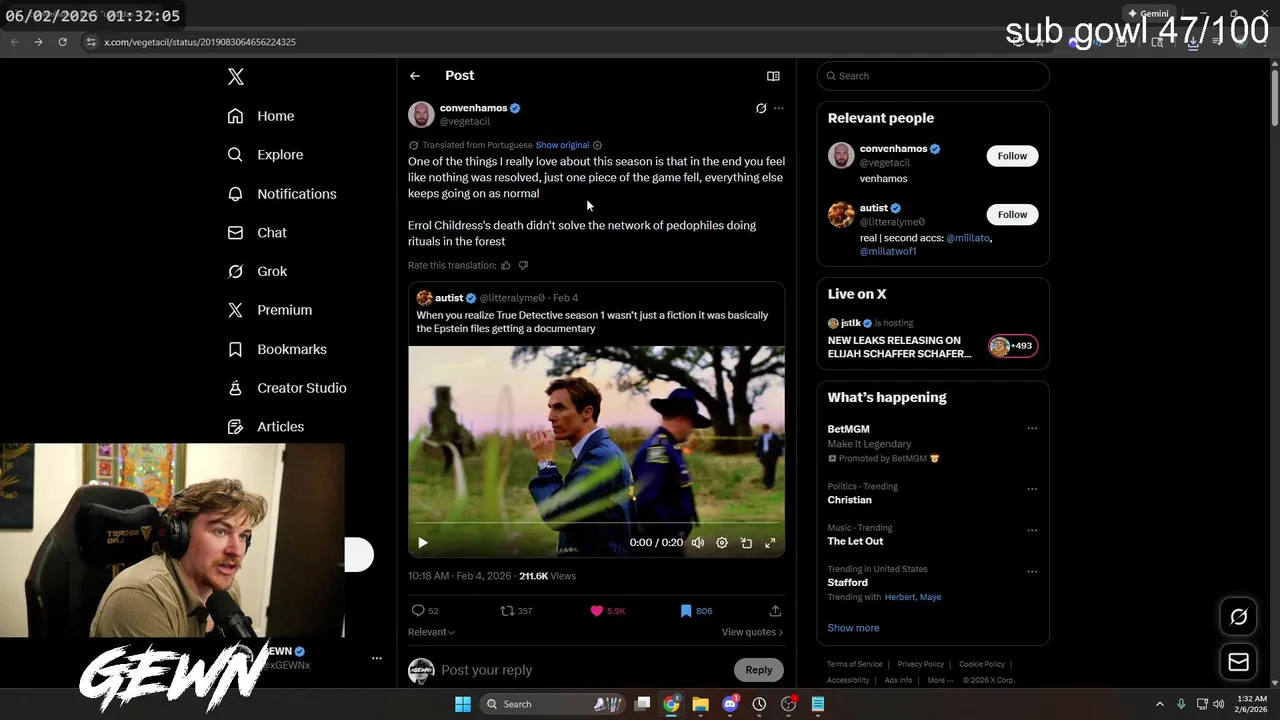Share the post via share icon
Screen dimensions: 1280x720
775,611
